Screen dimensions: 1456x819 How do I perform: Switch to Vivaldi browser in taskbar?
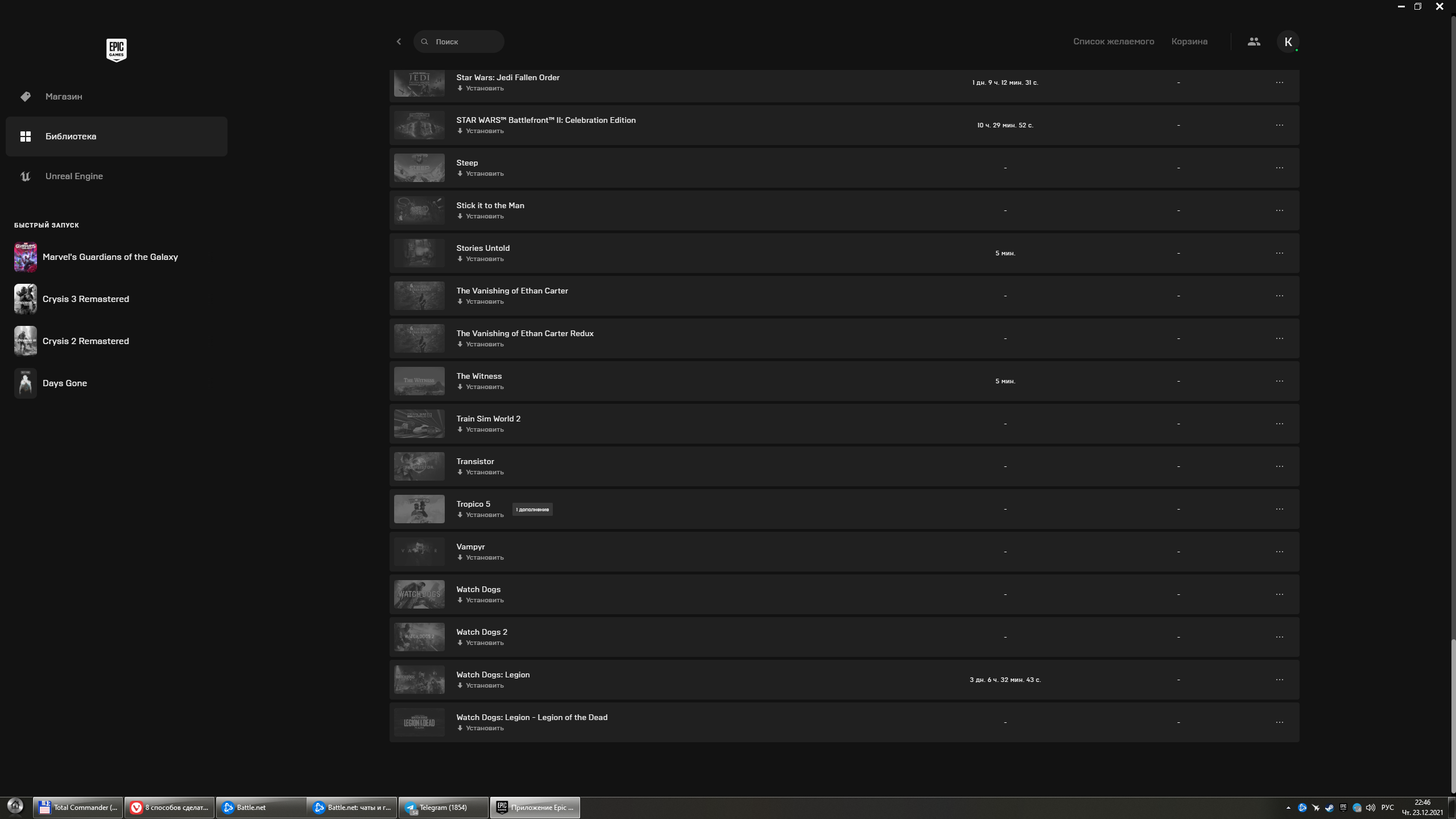tap(169, 808)
